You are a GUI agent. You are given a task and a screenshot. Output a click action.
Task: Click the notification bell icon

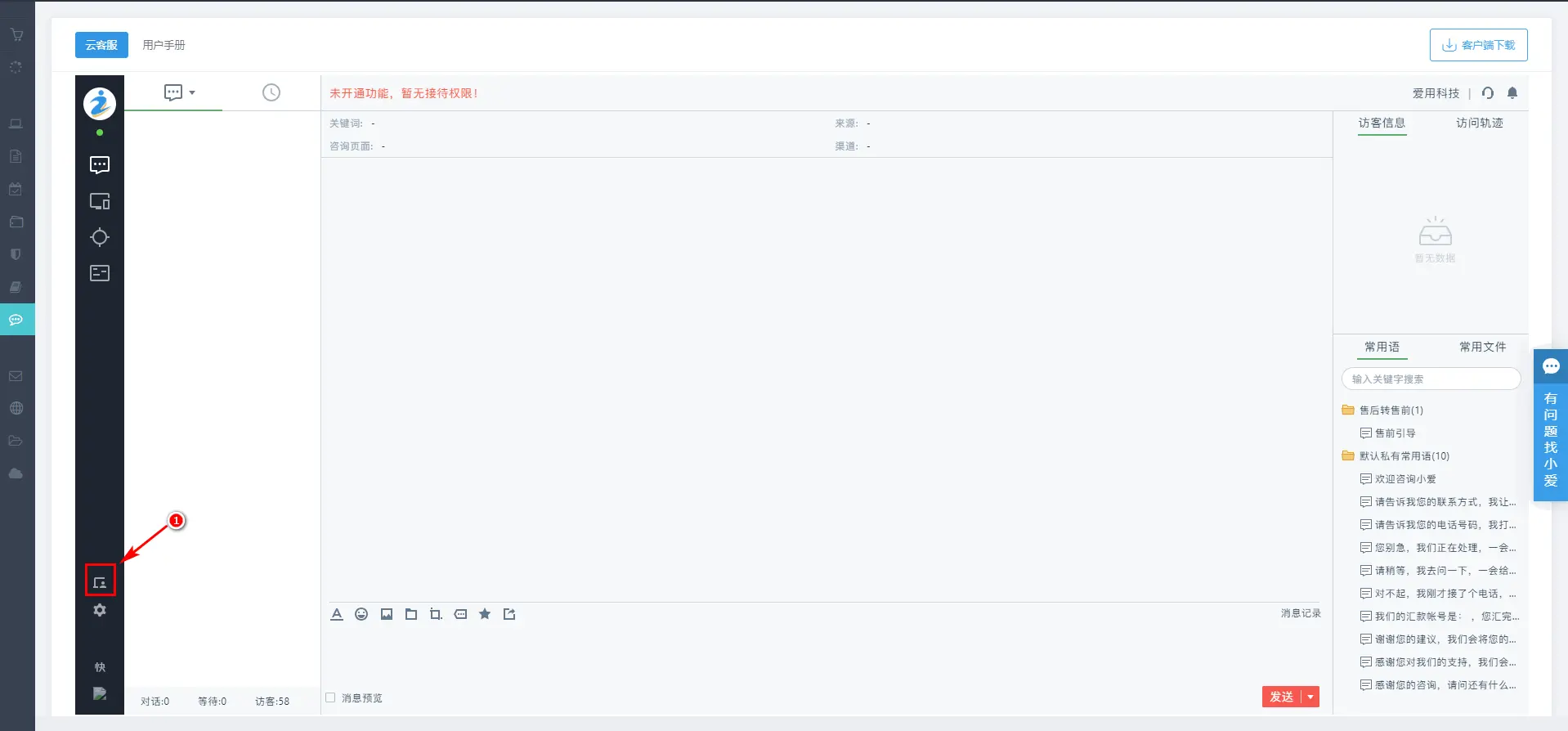(x=1512, y=93)
